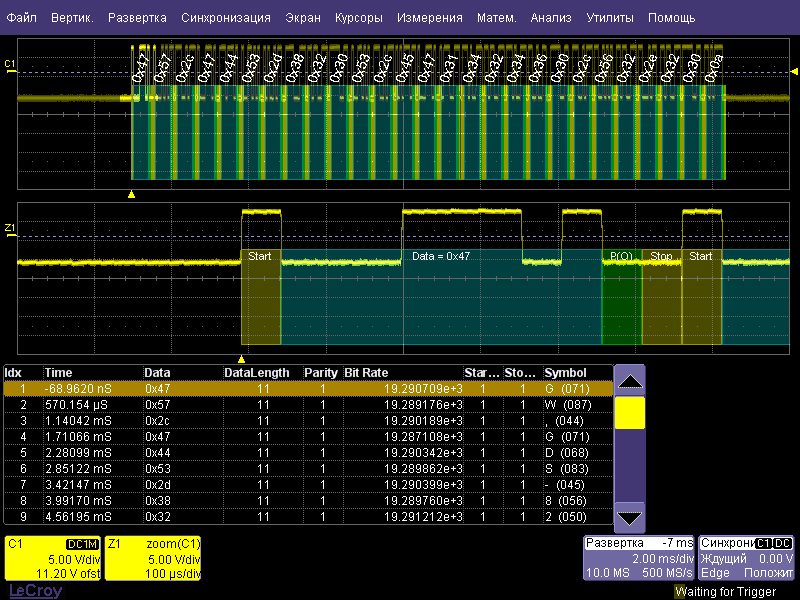
Task: Click the yellow scrollbar thumb beside the table
Action: 629,413
